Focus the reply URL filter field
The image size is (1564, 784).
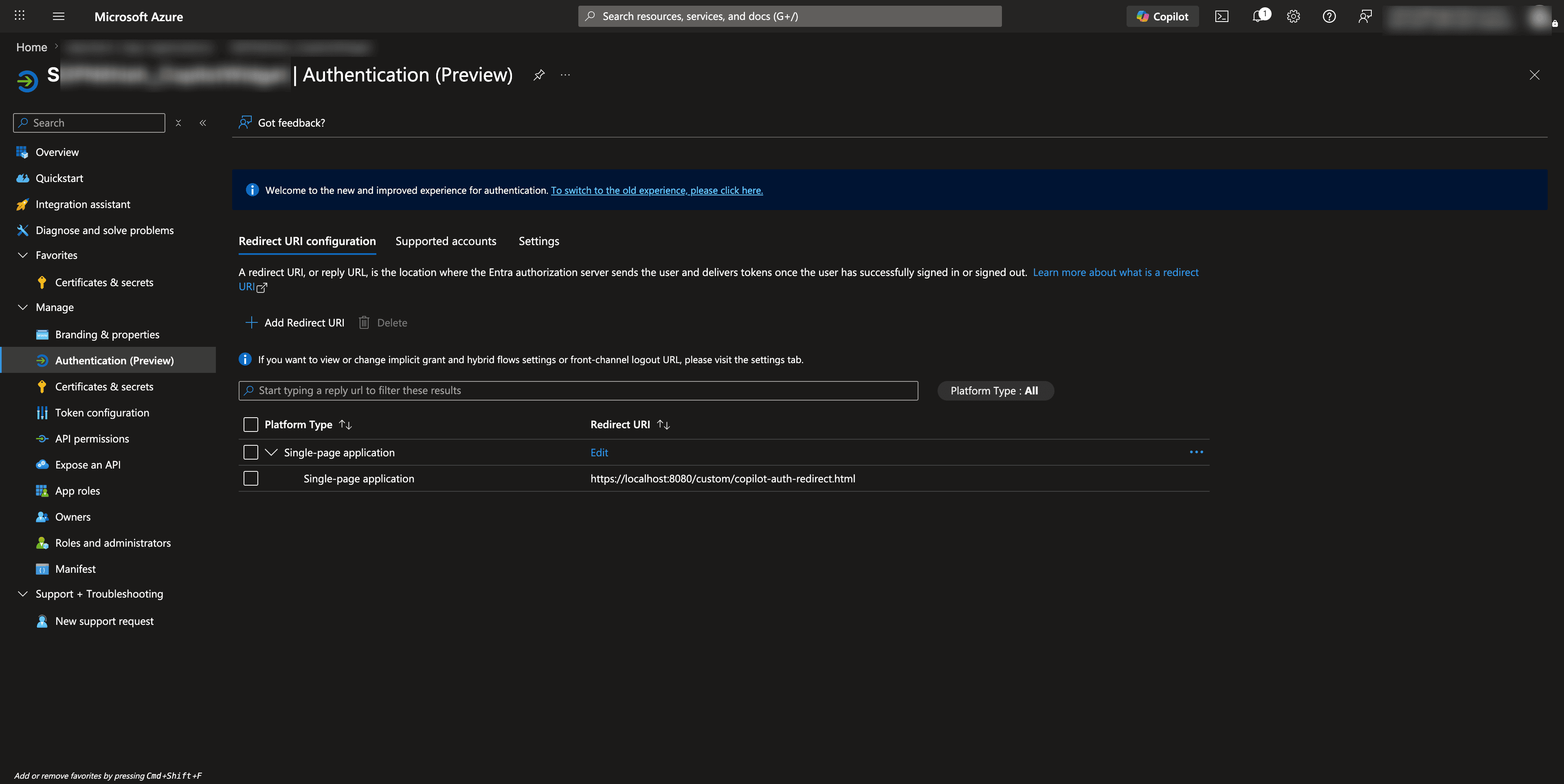[578, 392]
